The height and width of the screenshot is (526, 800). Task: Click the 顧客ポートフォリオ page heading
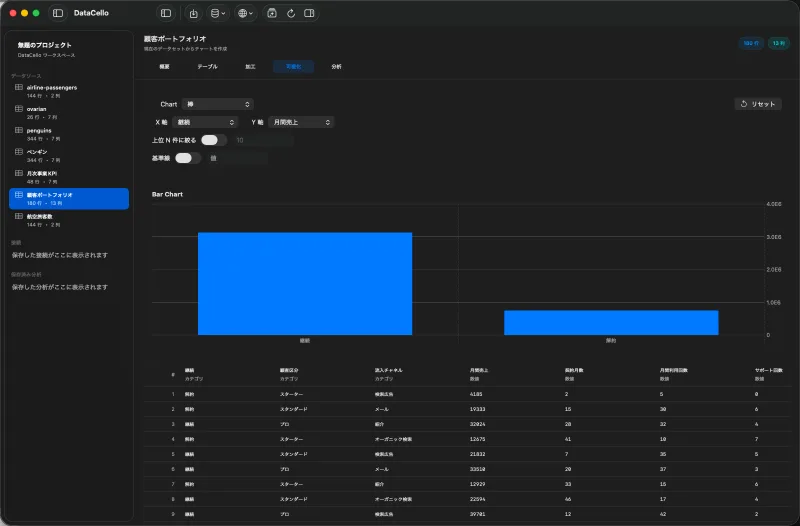pyautogui.click(x=175, y=39)
